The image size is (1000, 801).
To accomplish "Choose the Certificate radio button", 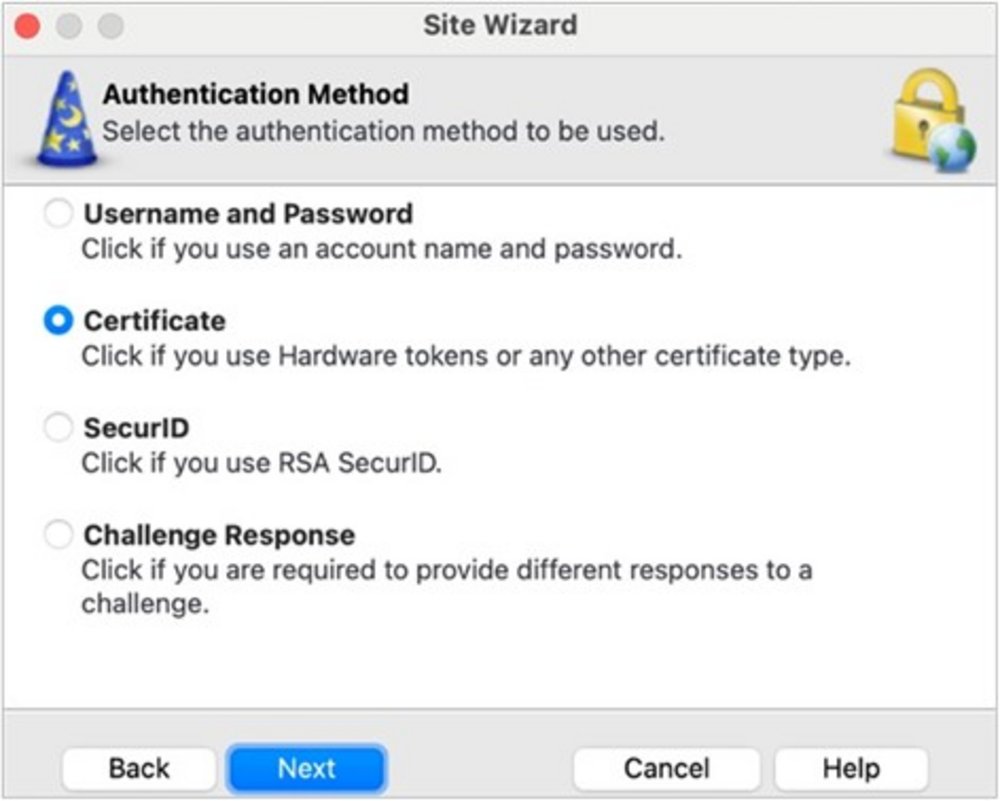I will 59,320.
